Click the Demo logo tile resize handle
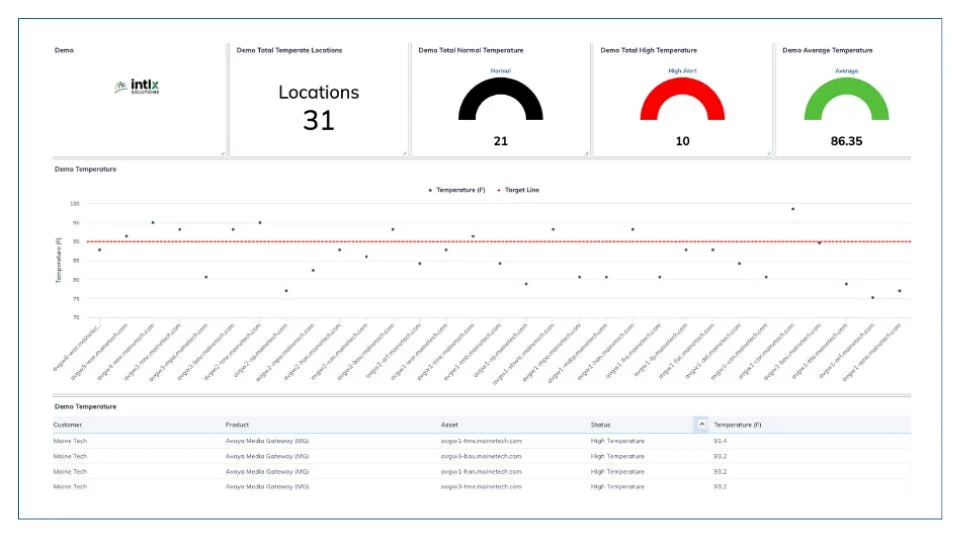 coord(223,153)
